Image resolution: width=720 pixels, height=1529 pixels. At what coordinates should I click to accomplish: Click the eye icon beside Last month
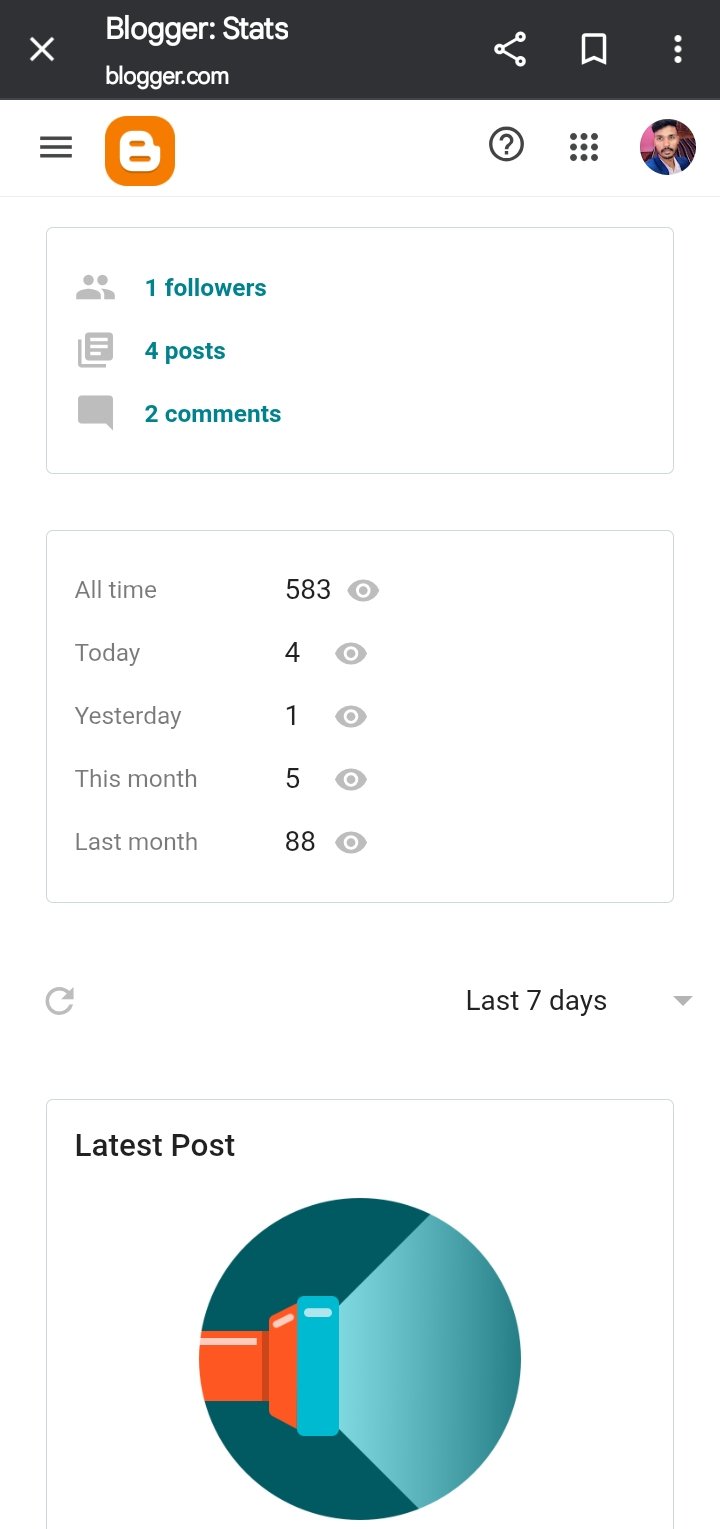[351, 843]
